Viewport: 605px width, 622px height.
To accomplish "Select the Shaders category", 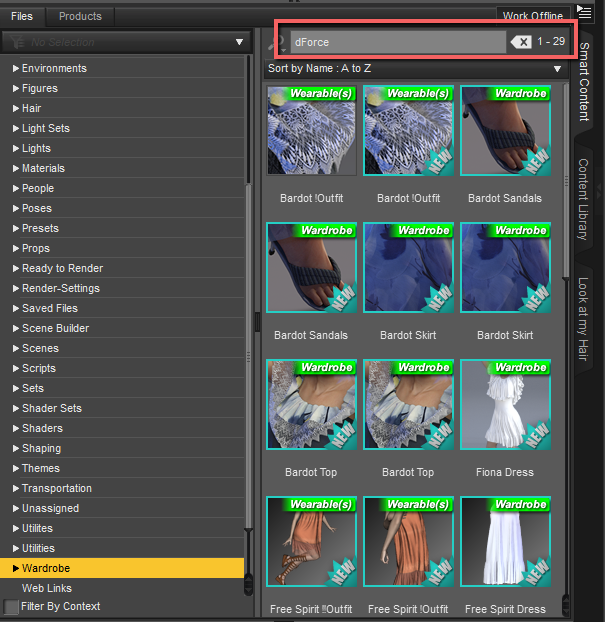I will 42,428.
